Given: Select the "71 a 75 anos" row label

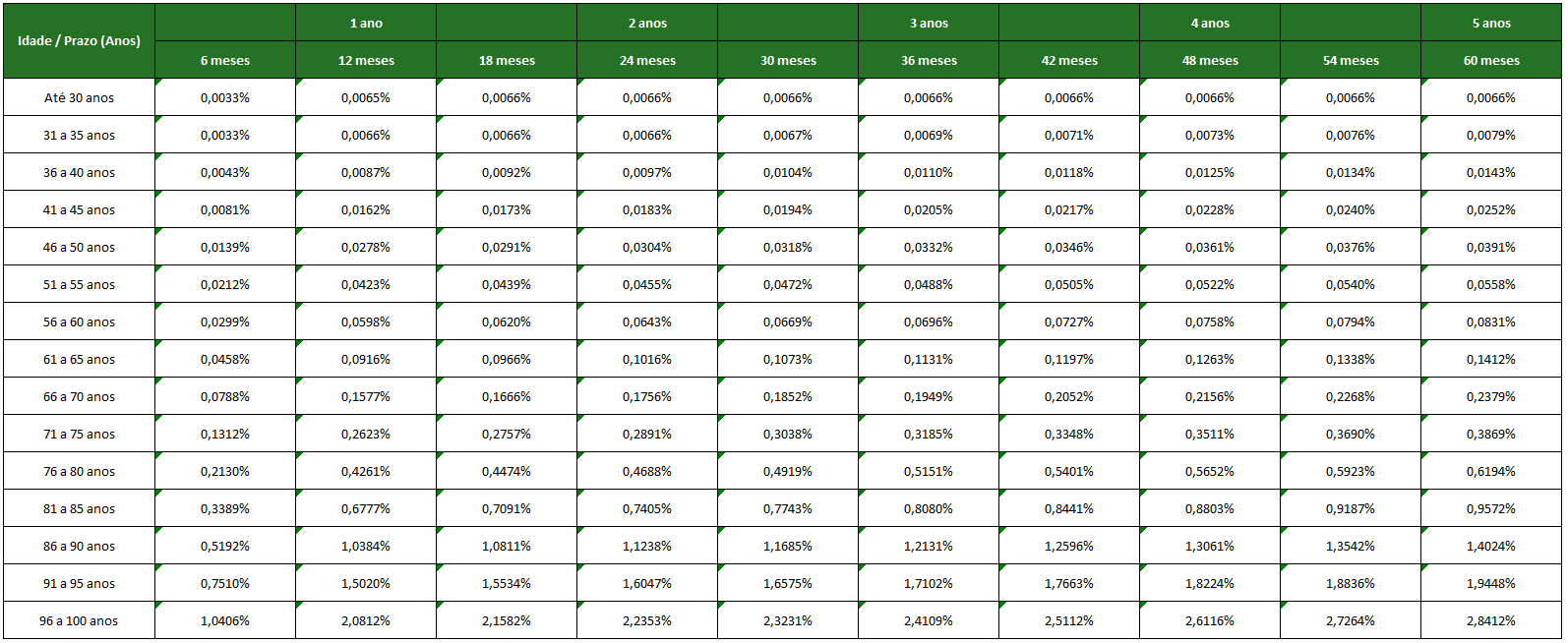Looking at the screenshot, I should 79,435.
